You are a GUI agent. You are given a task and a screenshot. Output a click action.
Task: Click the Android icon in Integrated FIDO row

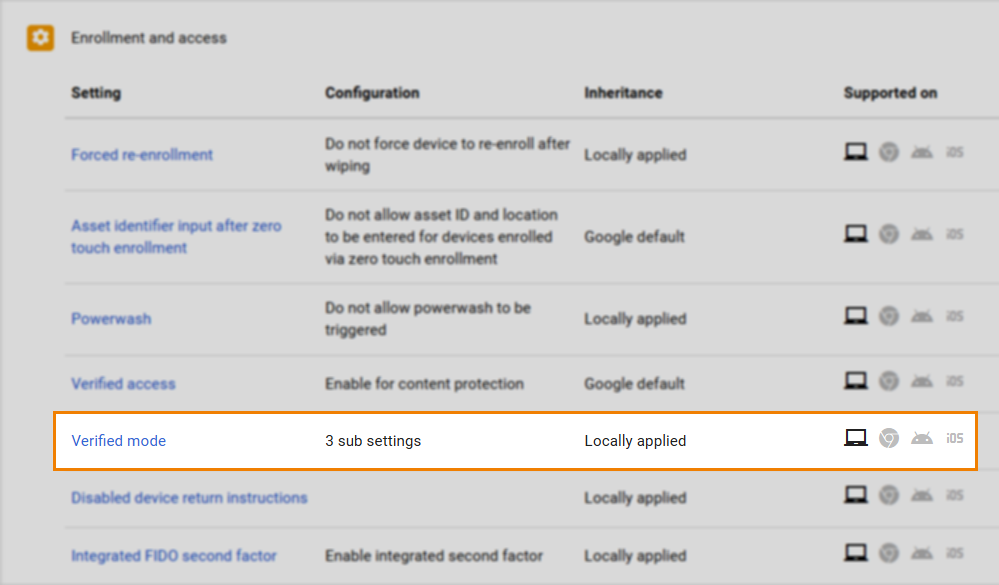pos(922,553)
